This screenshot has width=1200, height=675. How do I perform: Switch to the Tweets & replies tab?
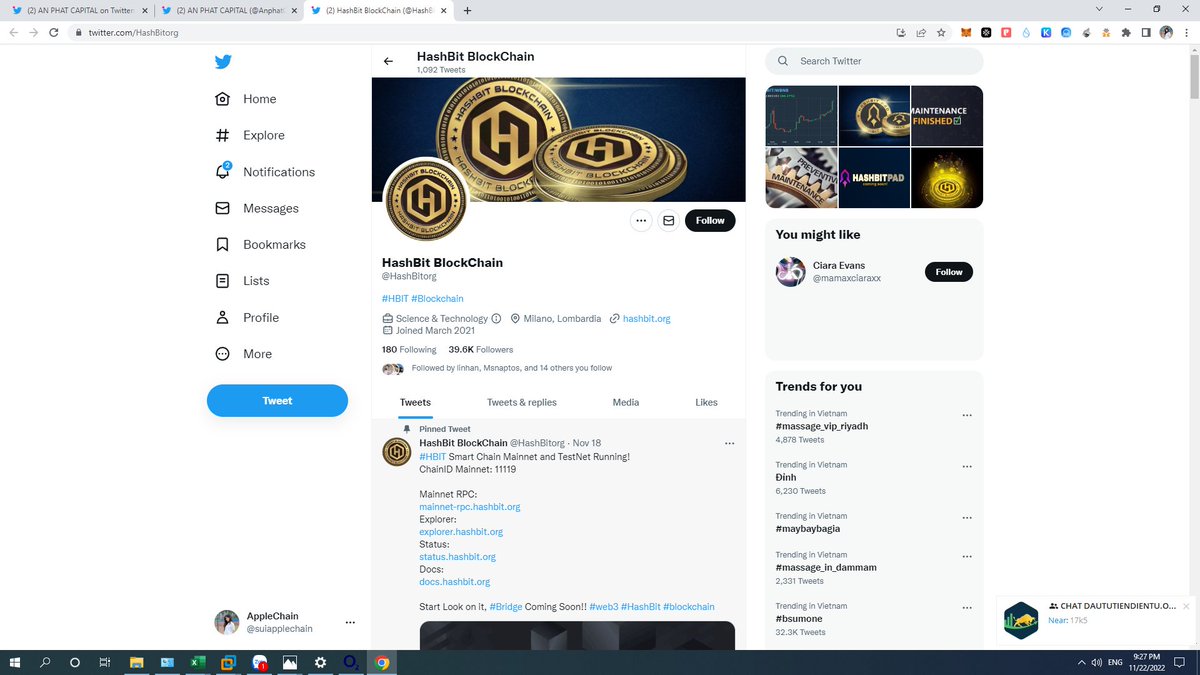[522, 402]
